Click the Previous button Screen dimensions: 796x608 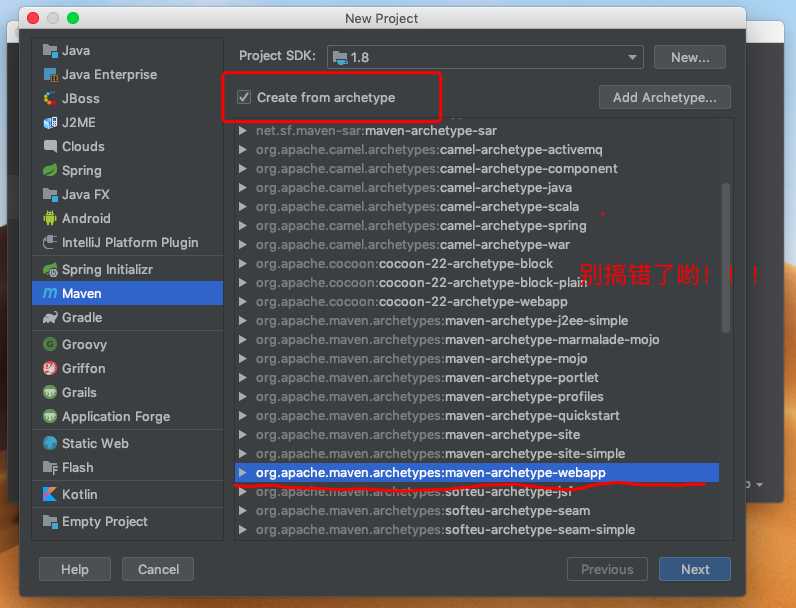(607, 569)
